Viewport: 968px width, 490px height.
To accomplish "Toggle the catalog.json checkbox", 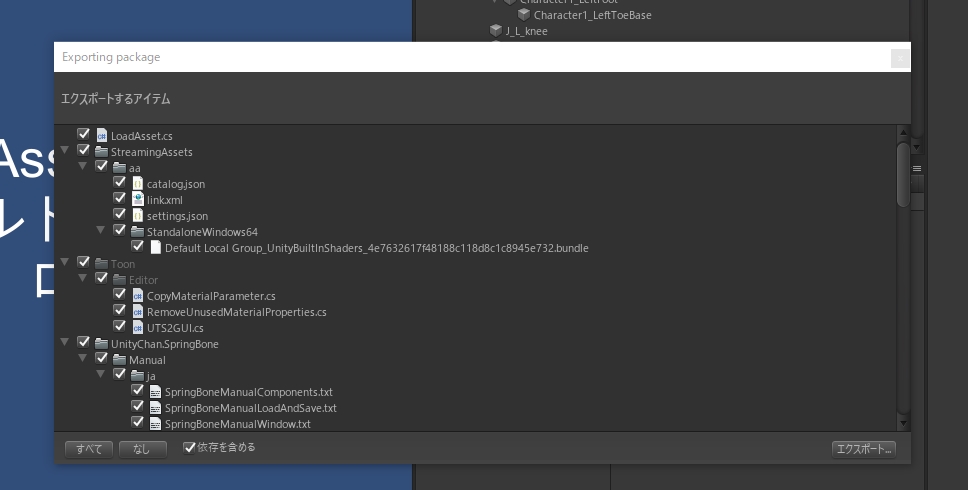I will [120, 182].
